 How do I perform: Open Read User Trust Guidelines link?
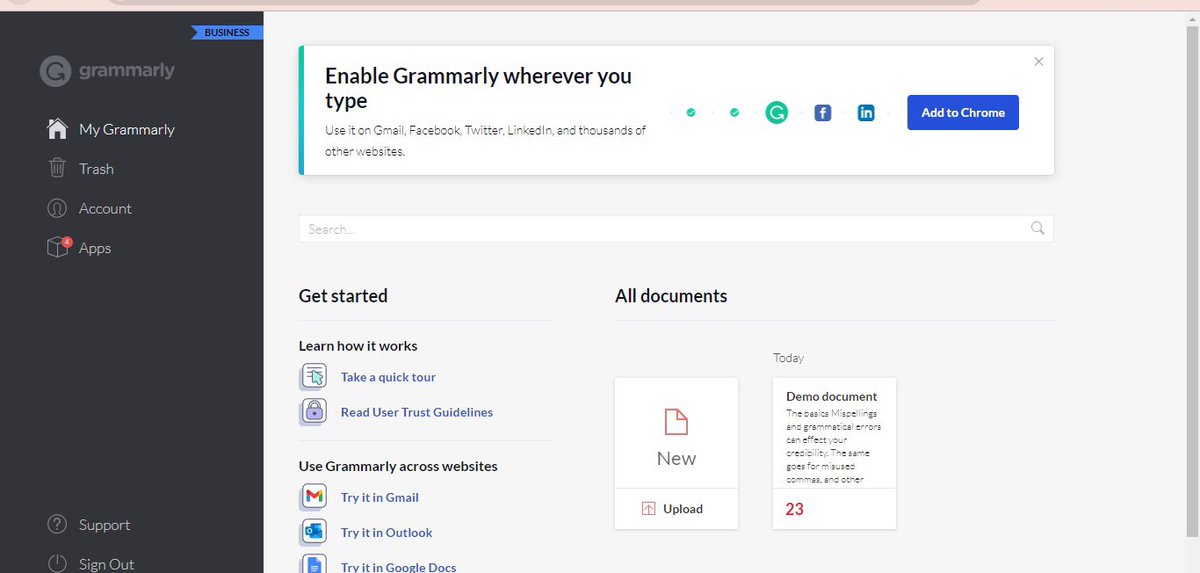coord(417,412)
